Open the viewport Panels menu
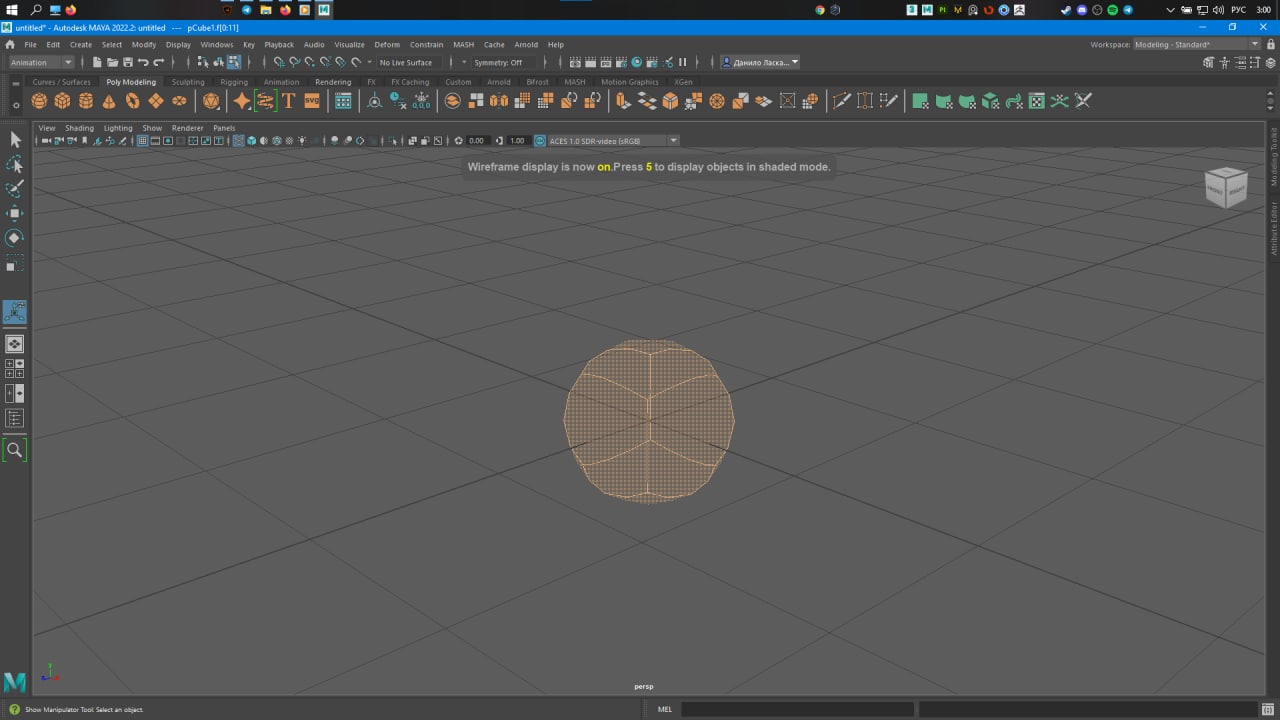 [224, 128]
